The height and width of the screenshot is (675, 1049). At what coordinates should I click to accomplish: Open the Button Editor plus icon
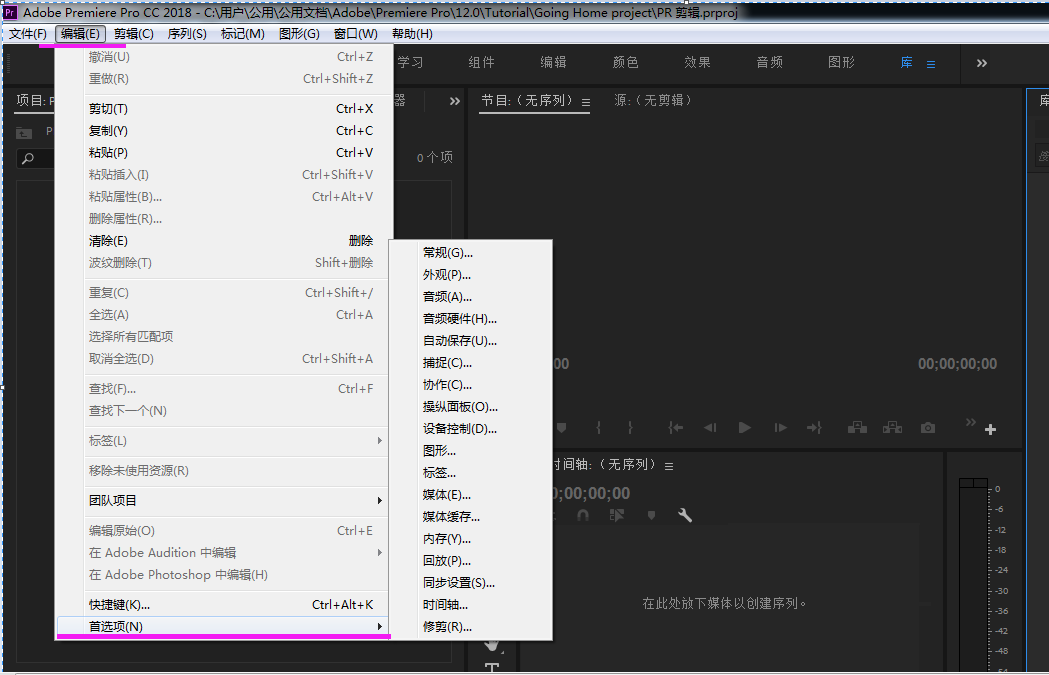[x=991, y=429]
